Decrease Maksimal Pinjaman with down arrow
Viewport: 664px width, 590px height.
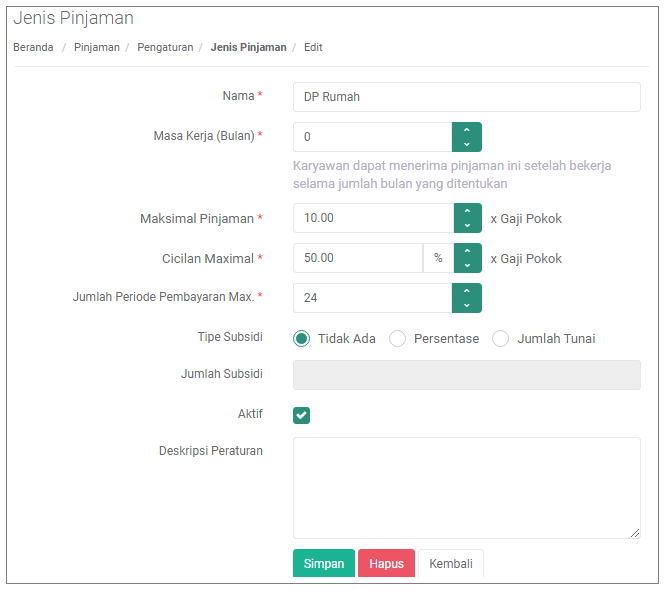pos(468,225)
